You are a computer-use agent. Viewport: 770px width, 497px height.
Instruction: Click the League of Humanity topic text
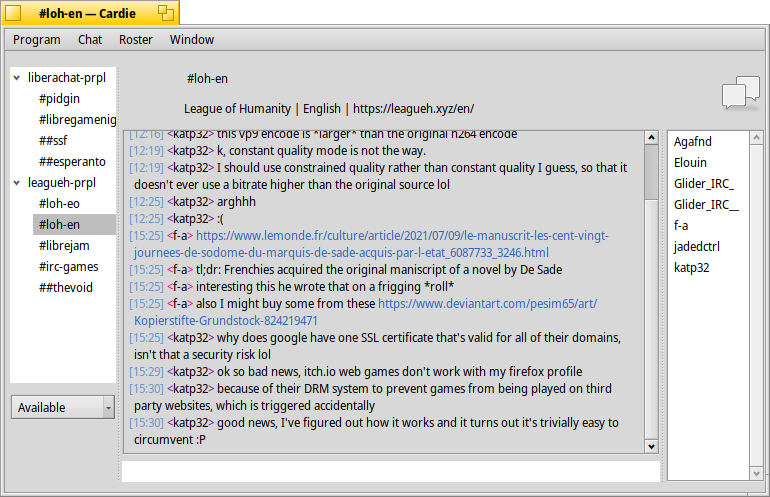329,109
